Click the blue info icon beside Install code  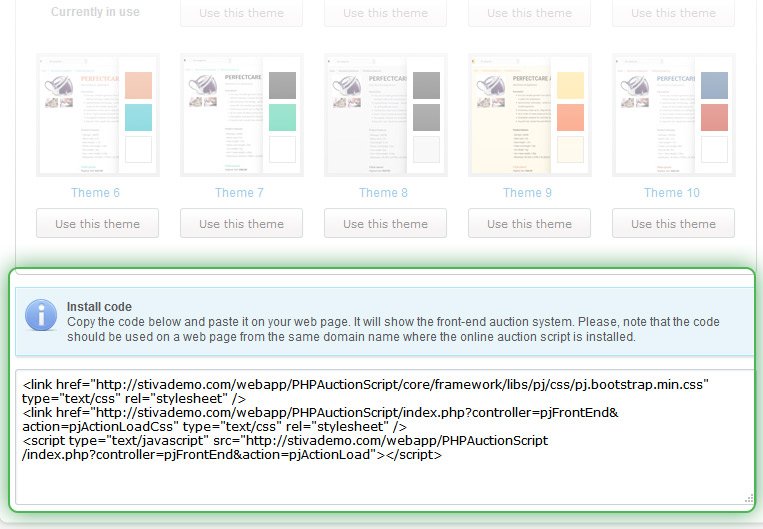point(41,315)
